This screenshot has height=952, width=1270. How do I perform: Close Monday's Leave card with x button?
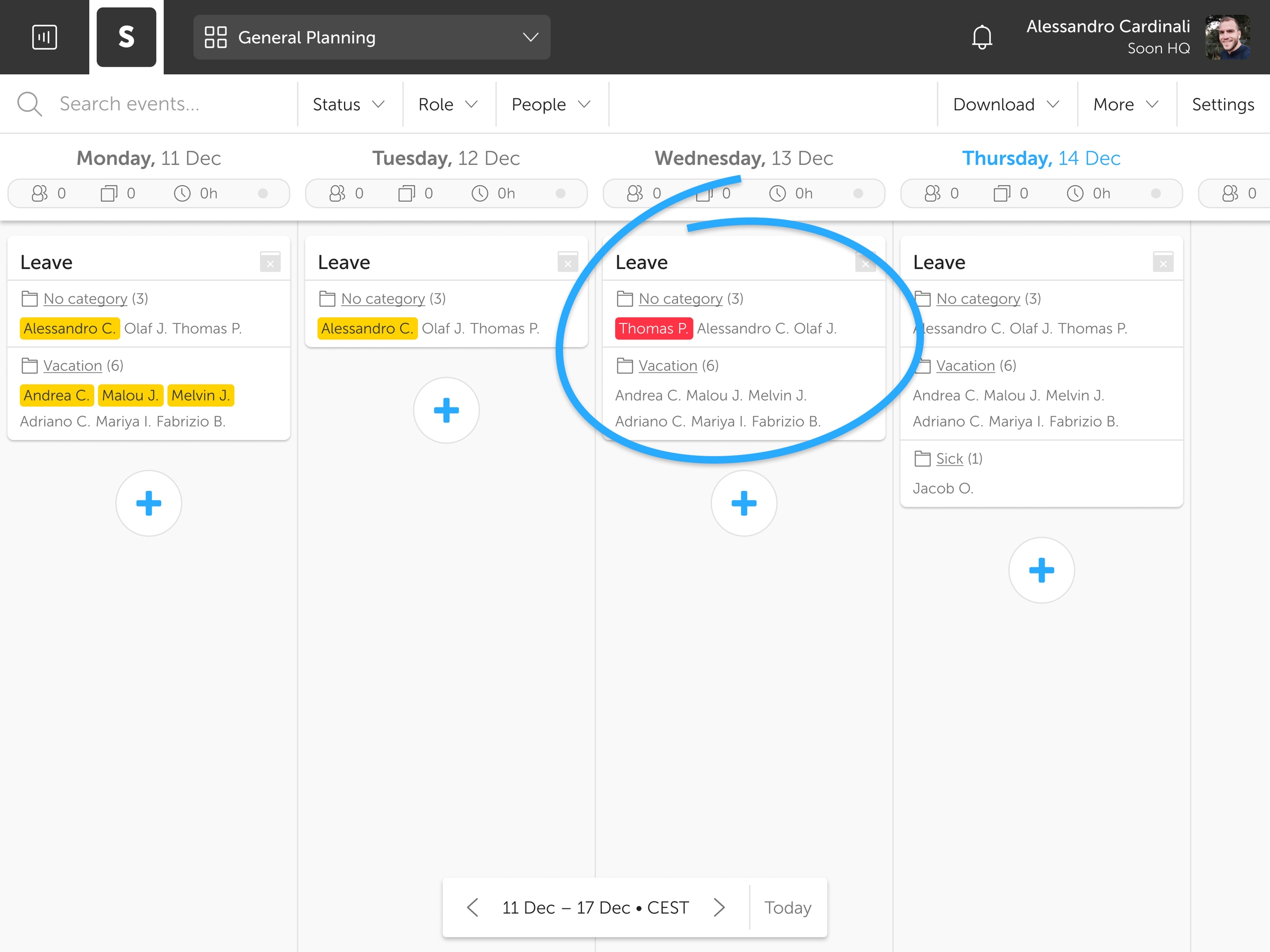[x=270, y=262]
